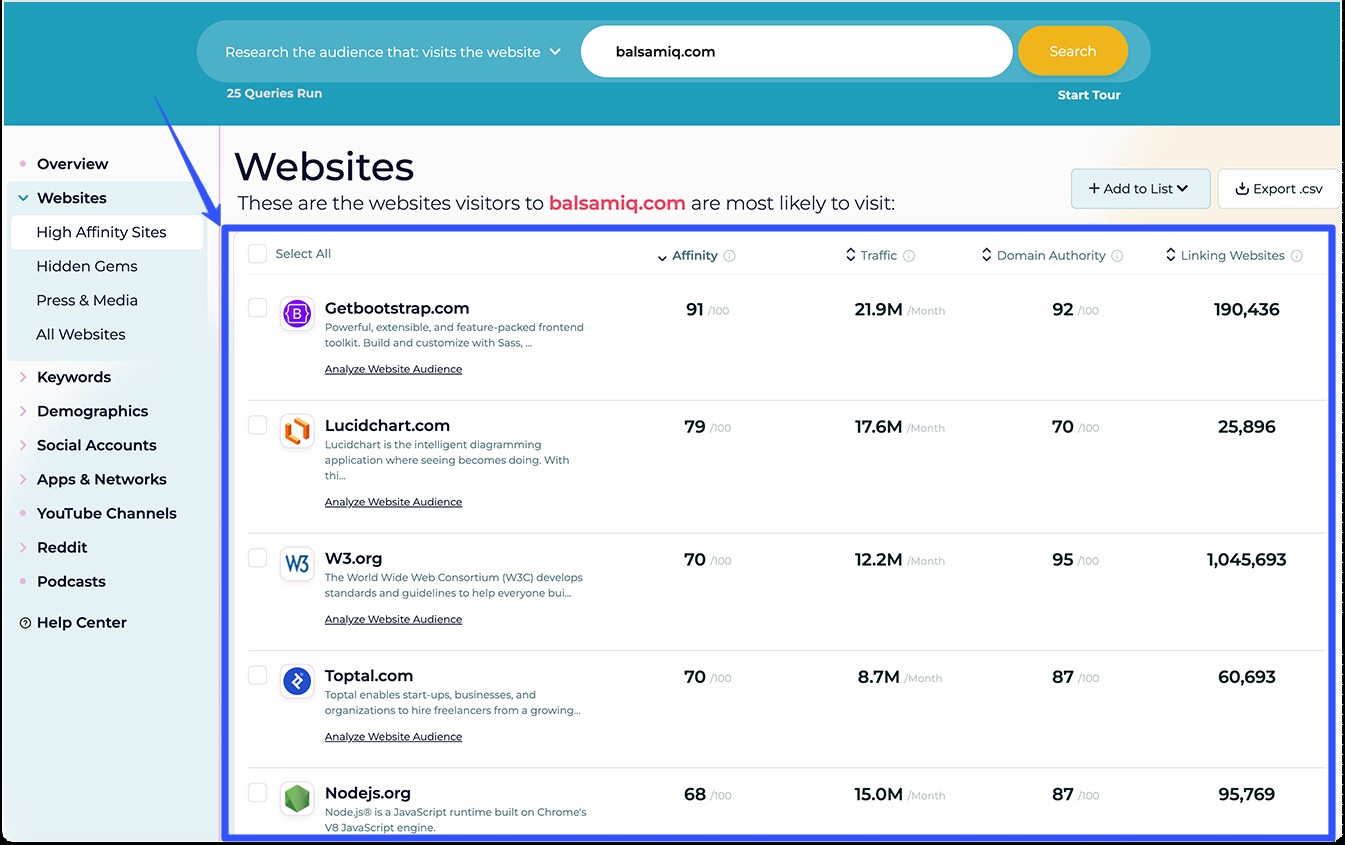Collapse the Websites section in sidebar
The width and height of the screenshot is (1345, 845).
pos(23,197)
